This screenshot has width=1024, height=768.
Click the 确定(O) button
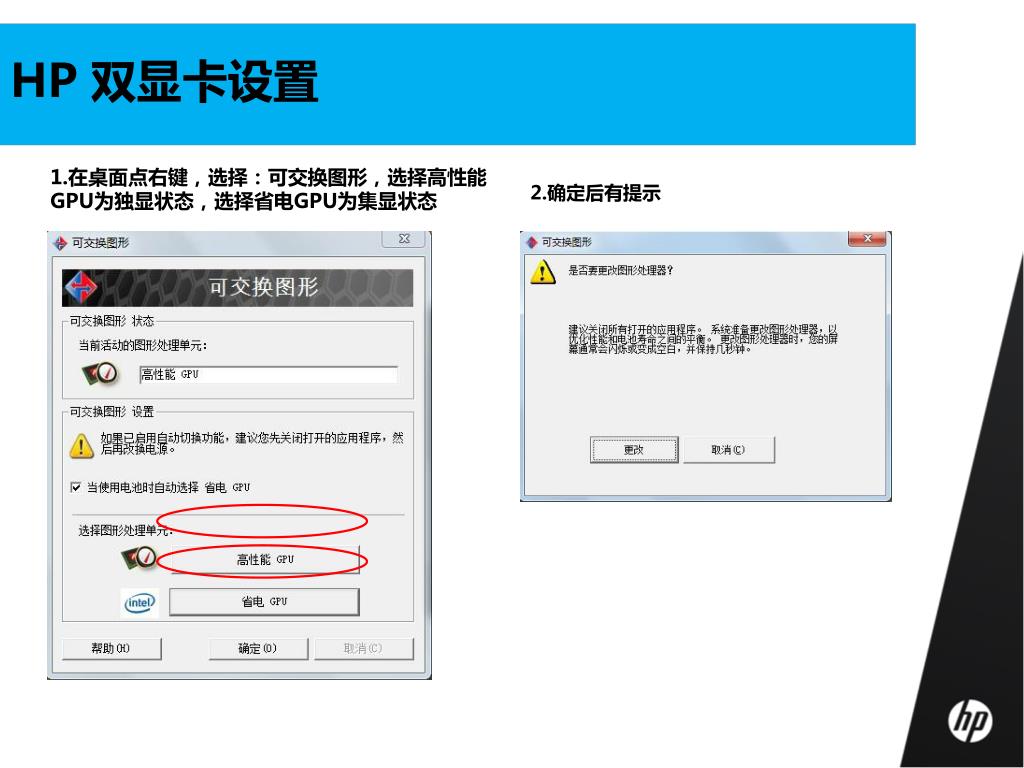pyautogui.click(x=258, y=648)
